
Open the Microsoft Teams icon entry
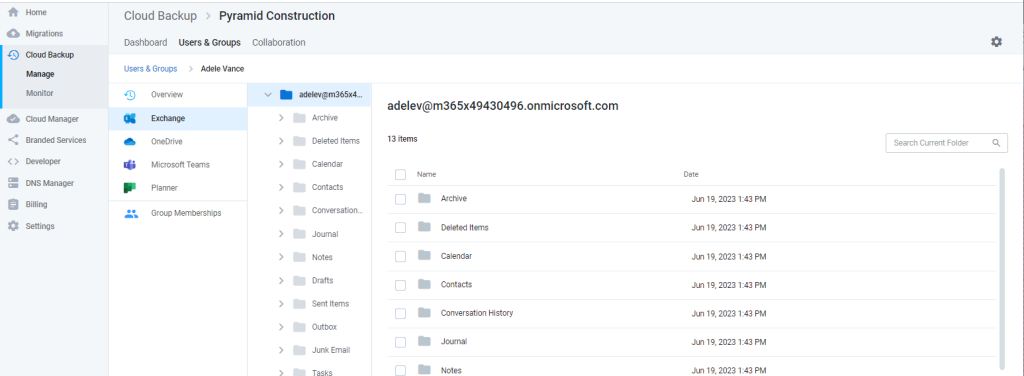(x=129, y=164)
